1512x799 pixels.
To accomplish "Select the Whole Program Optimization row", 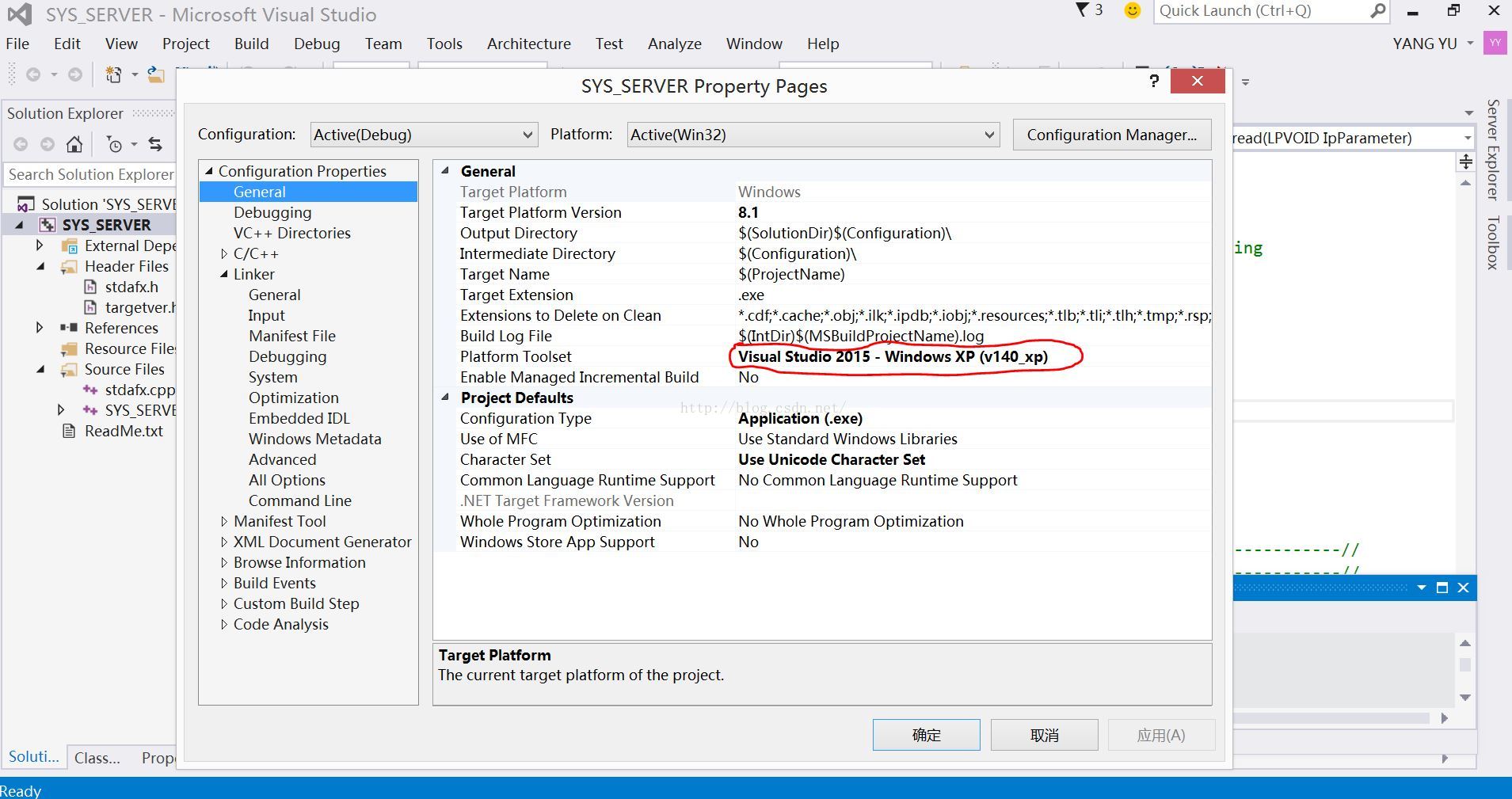I will pyautogui.click(x=835, y=521).
